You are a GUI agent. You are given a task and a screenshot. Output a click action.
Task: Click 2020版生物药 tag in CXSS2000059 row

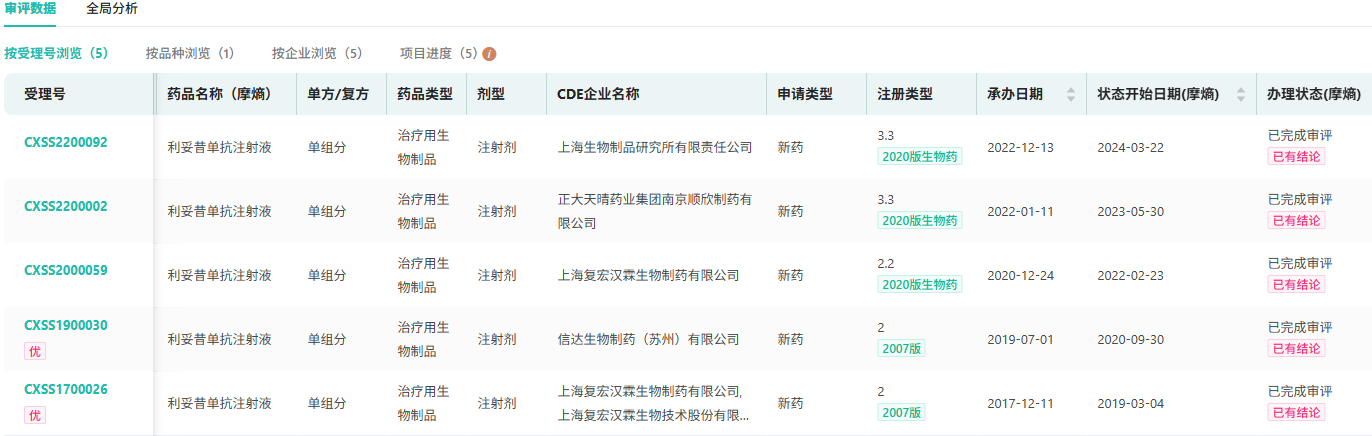[920, 284]
